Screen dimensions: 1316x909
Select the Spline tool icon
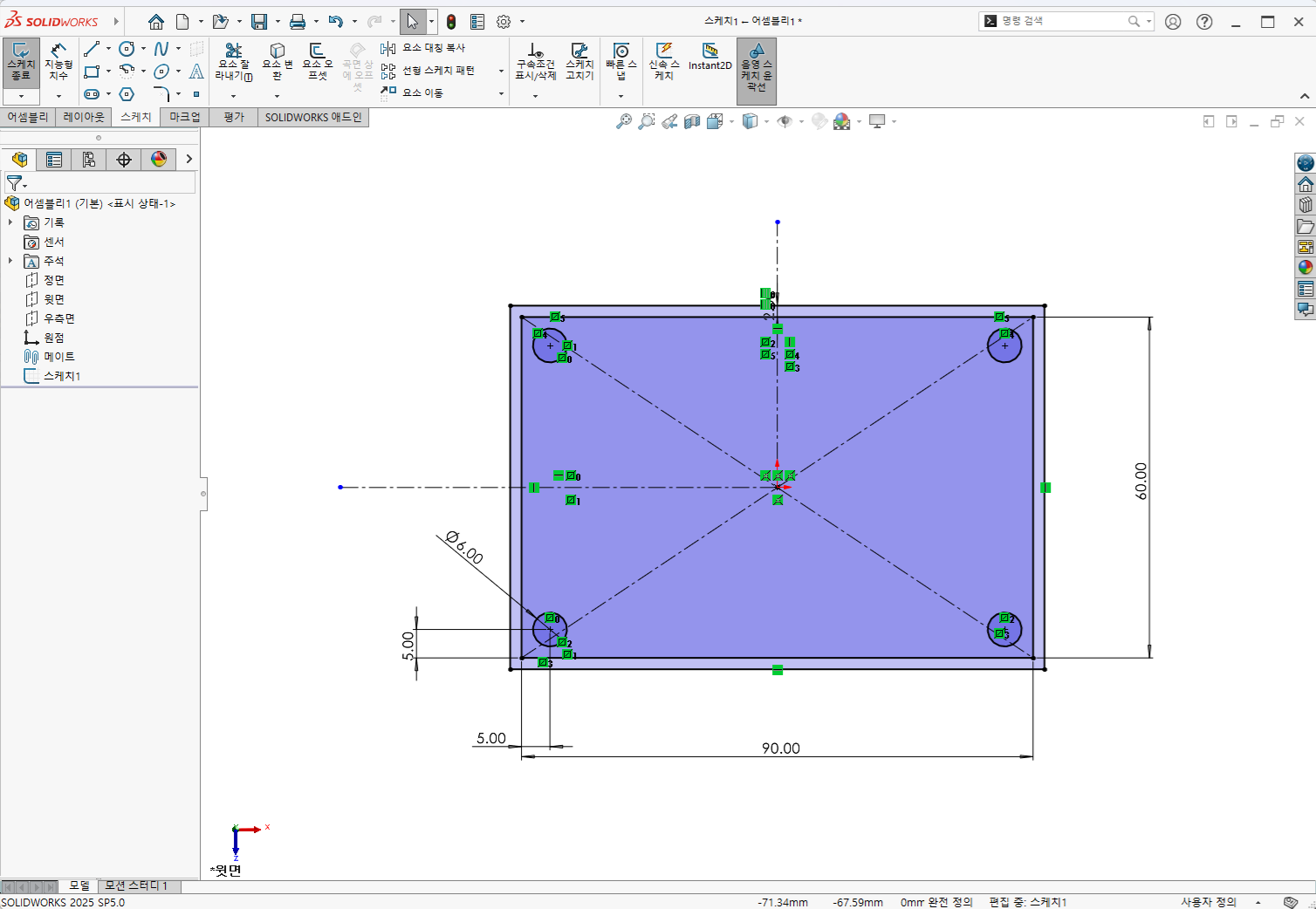161,49
